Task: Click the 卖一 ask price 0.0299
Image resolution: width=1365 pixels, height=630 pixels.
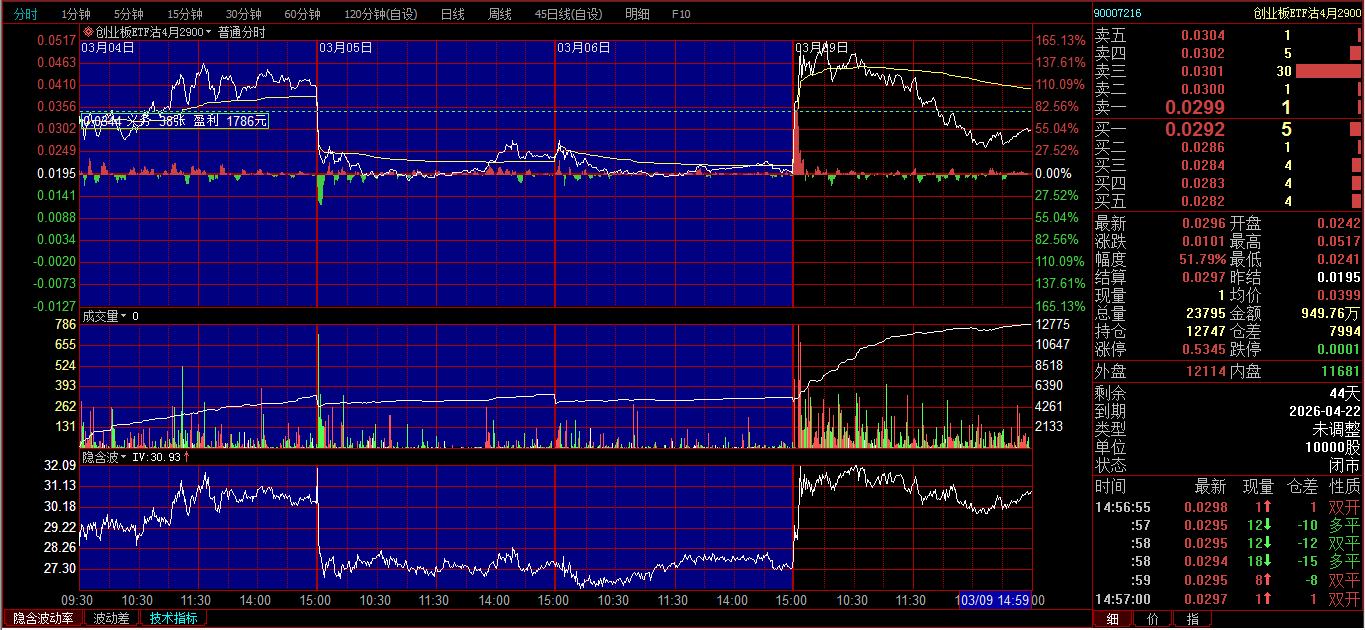Action: coord(1194,107)
